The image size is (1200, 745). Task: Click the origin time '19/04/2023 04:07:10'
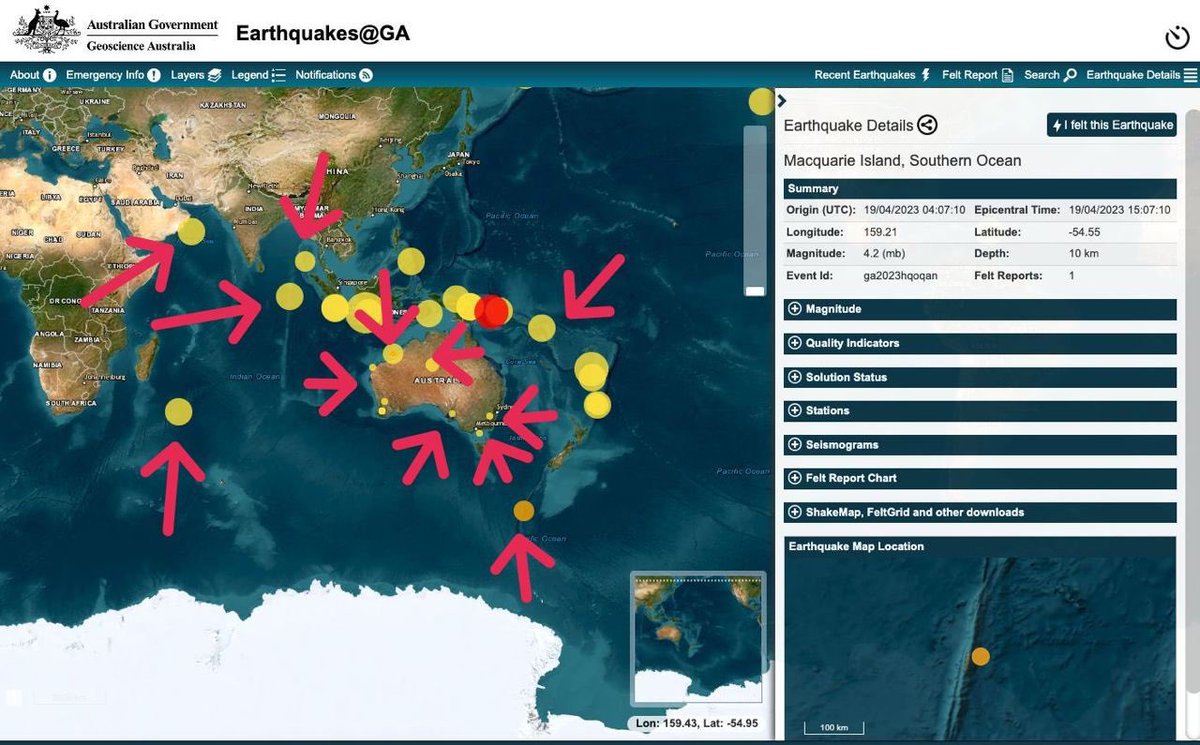(914, 210)
